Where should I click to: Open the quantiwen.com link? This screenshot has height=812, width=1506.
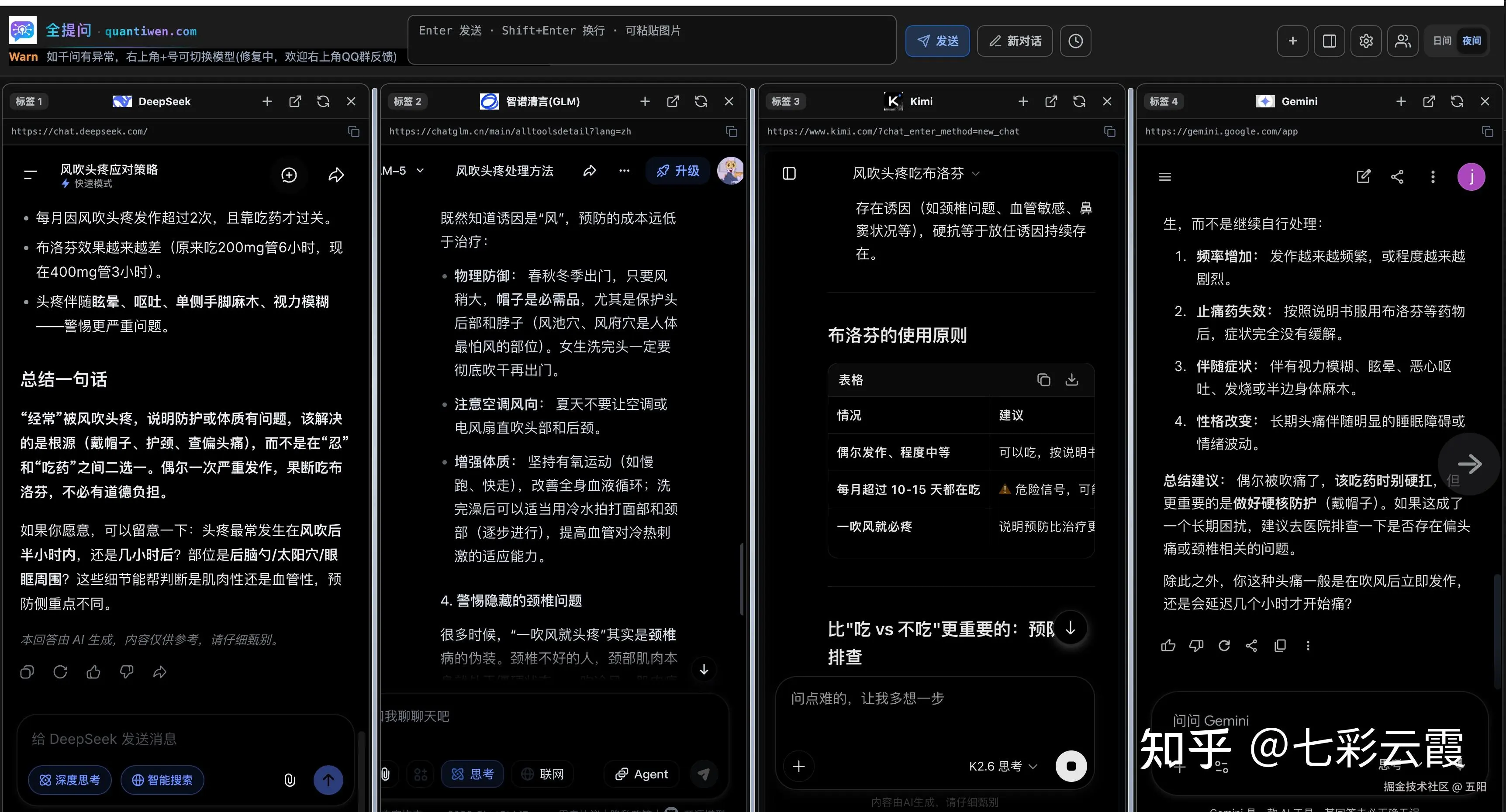click(x=151, y=31)
